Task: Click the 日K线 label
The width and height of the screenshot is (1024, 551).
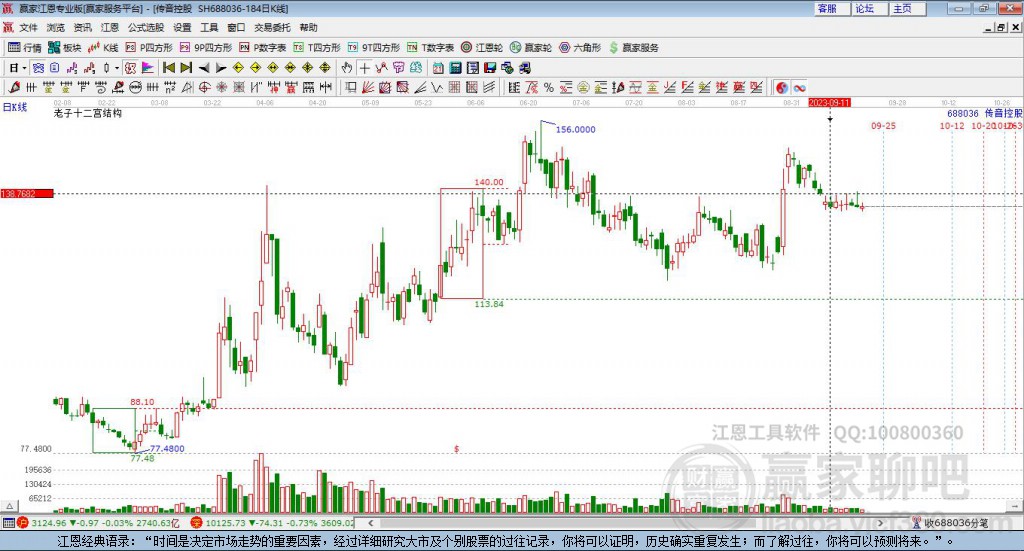Action: pos(15,107)
